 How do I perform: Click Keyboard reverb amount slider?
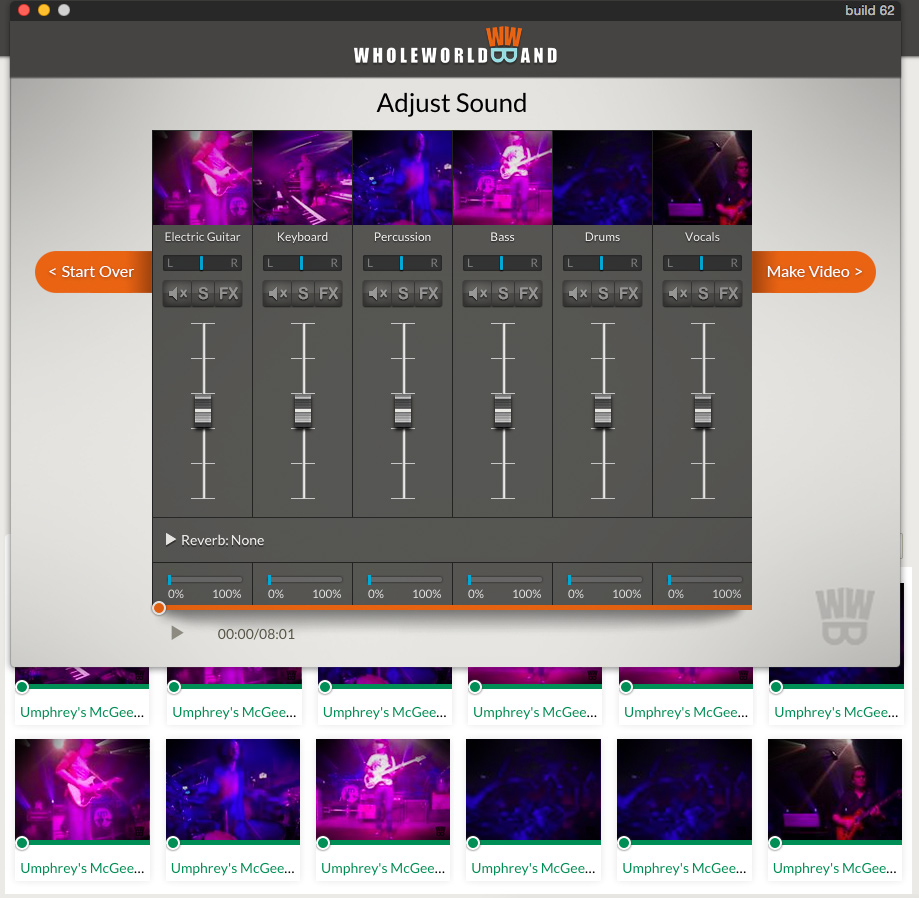click(x=305, y=580)
